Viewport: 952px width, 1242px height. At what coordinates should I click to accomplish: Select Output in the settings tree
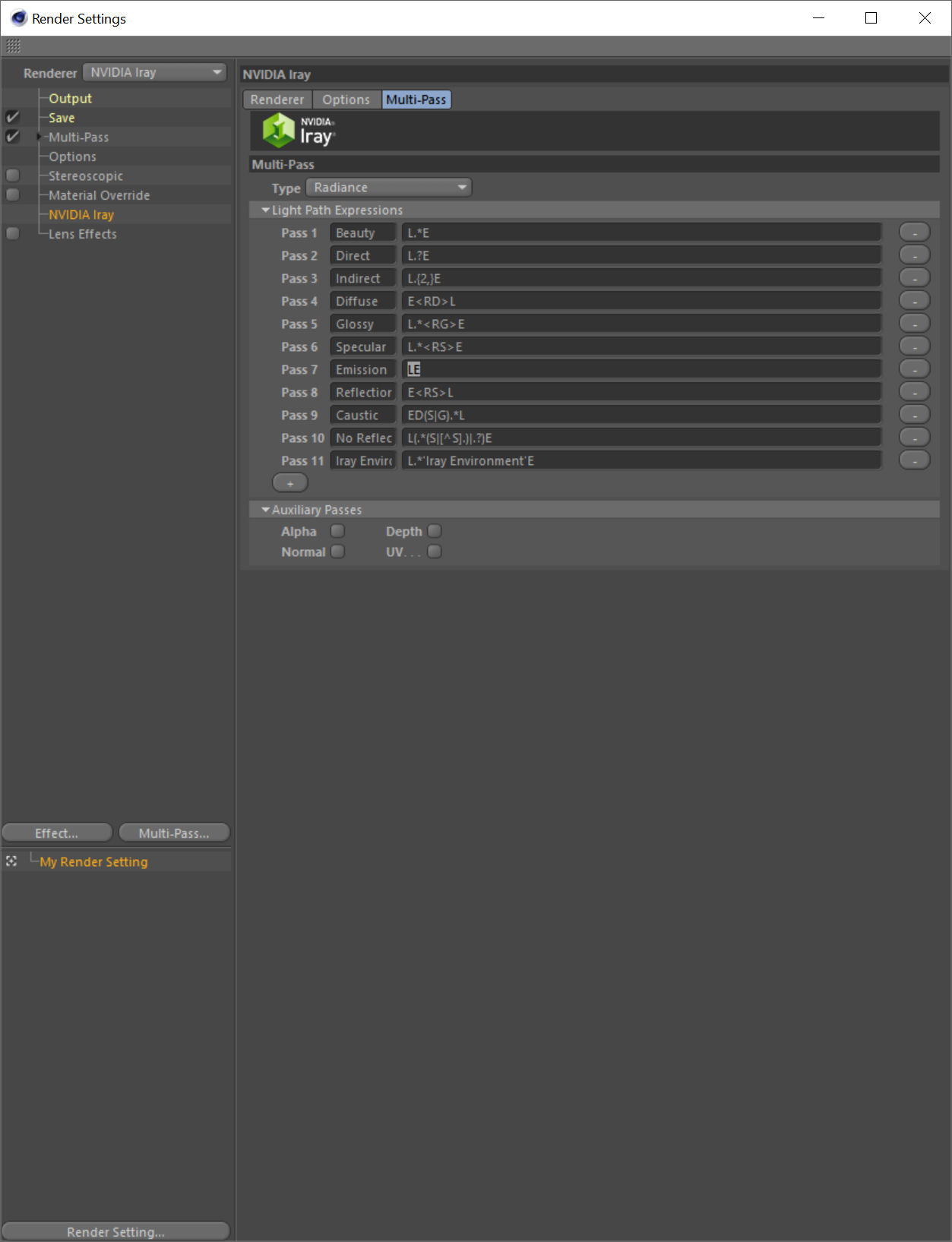pyautogui.click(x=71, y=98)
